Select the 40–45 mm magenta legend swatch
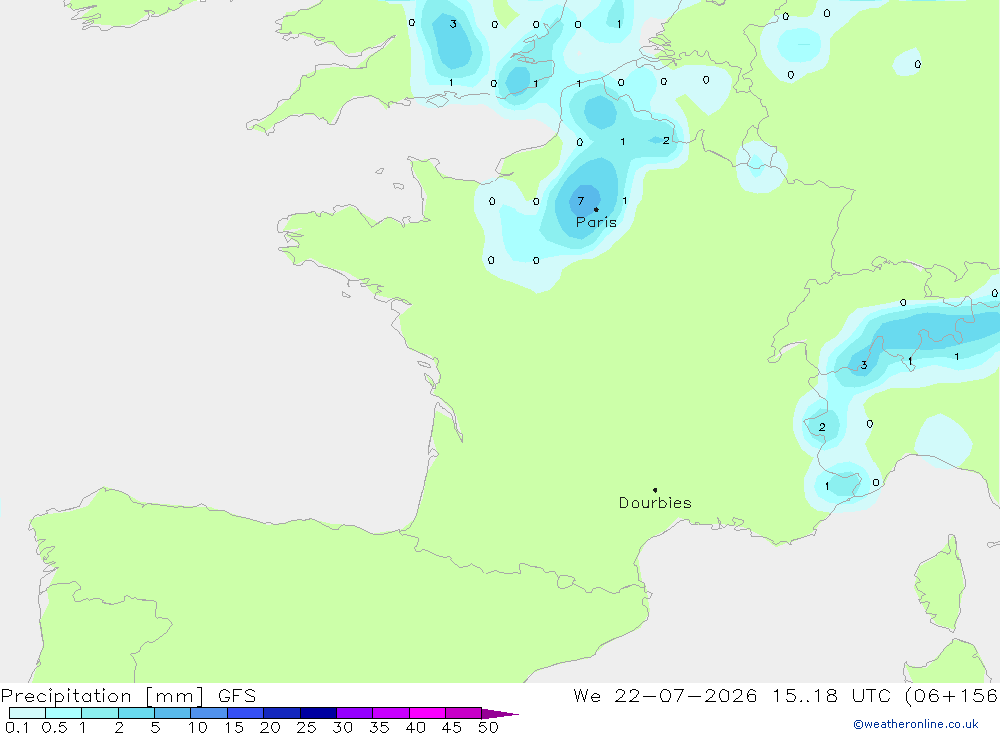Viewport: 1000px width, 733px height. pyautogui.click(x=427, y=713)
